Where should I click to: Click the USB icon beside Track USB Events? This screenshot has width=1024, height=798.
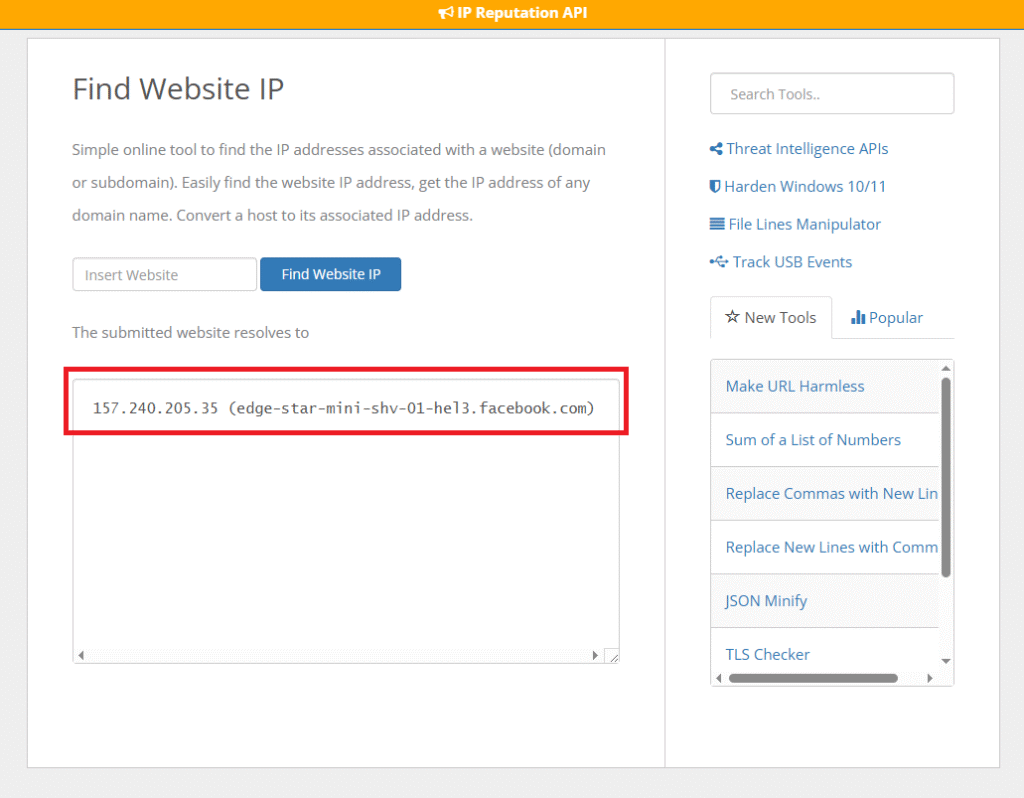(719, 262)
